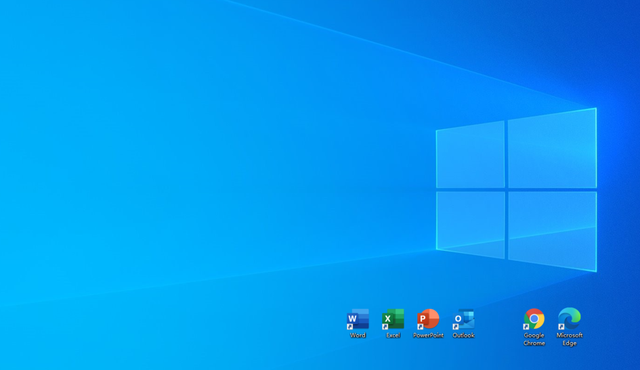This screenshot has width=640, height=370.
Task: Click the "Excel" label text
Action: (393, 335)
